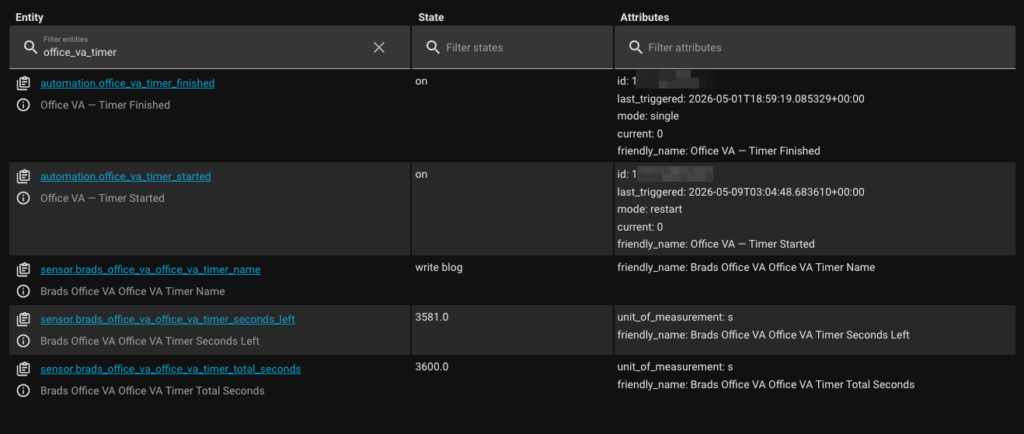Click 'mode: restart' attribute text
The image size is (1024, 434).
pyautogui.click(x=650, y=209)
